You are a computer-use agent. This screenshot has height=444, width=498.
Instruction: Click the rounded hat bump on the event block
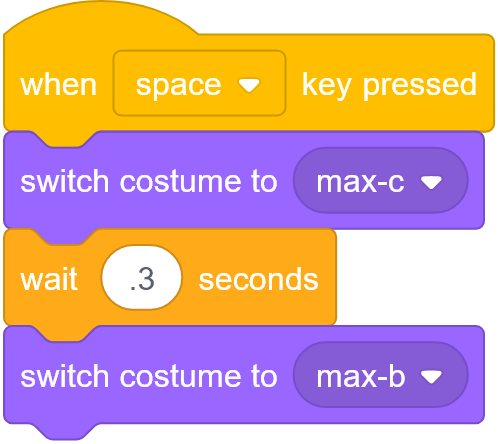click(x=100, y=18)
